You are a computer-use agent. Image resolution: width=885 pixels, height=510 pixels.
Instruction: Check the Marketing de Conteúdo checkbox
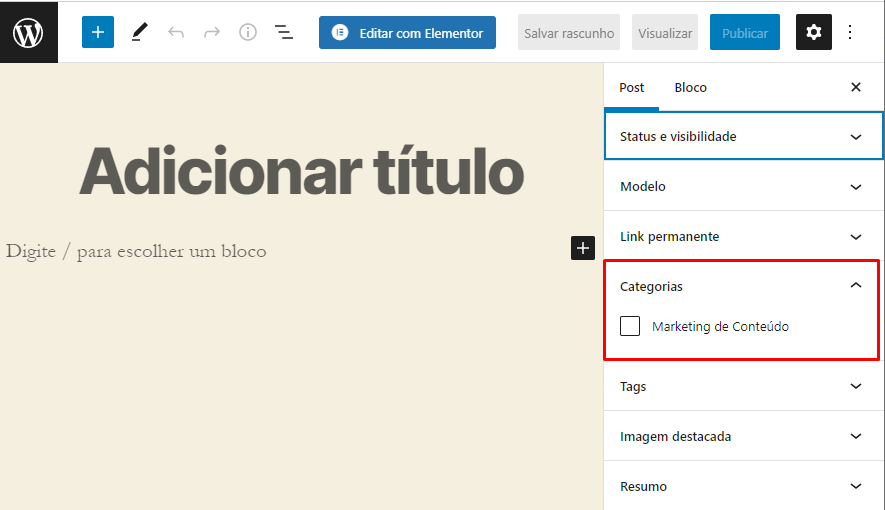pyautogui.click(x=630, y=326)
